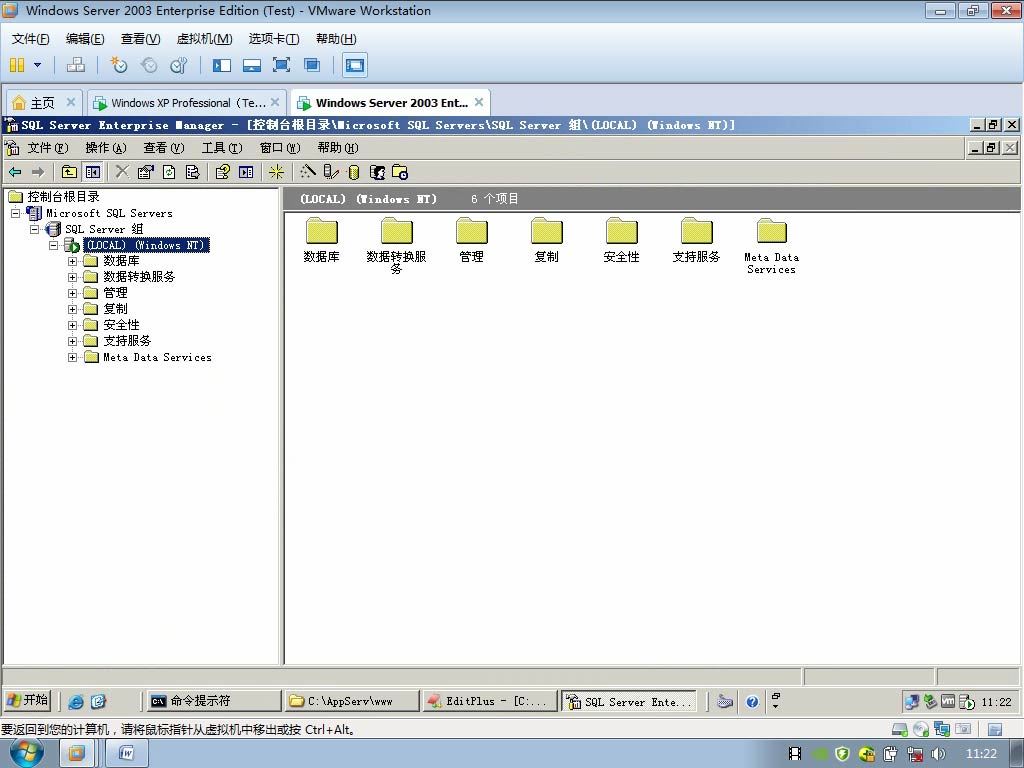This screenshot has width=1024, height=768.
Task: Expand the 数据库 tree node
Action: [72, 261]
